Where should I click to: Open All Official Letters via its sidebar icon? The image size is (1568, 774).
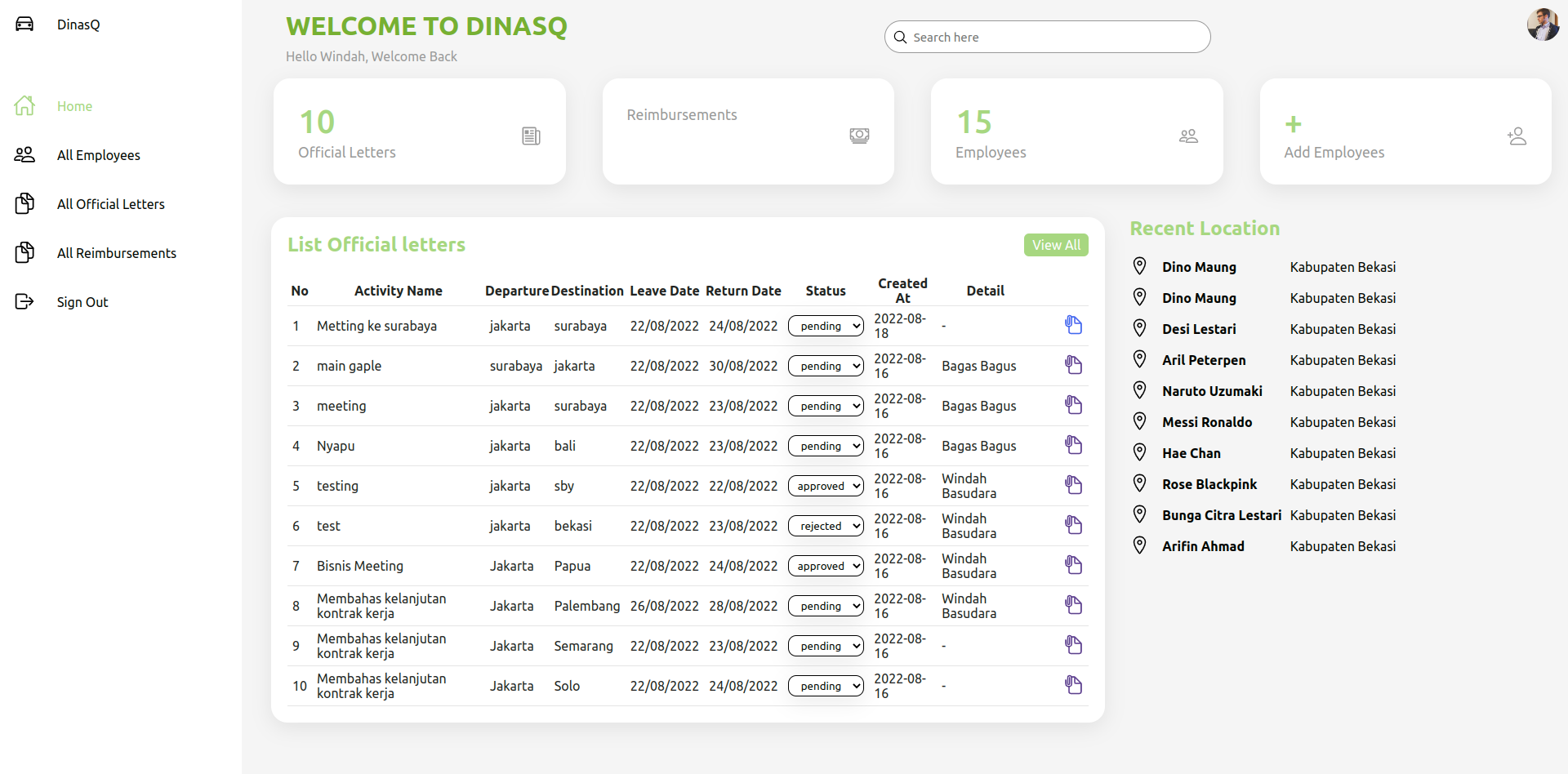pos(25,203)
